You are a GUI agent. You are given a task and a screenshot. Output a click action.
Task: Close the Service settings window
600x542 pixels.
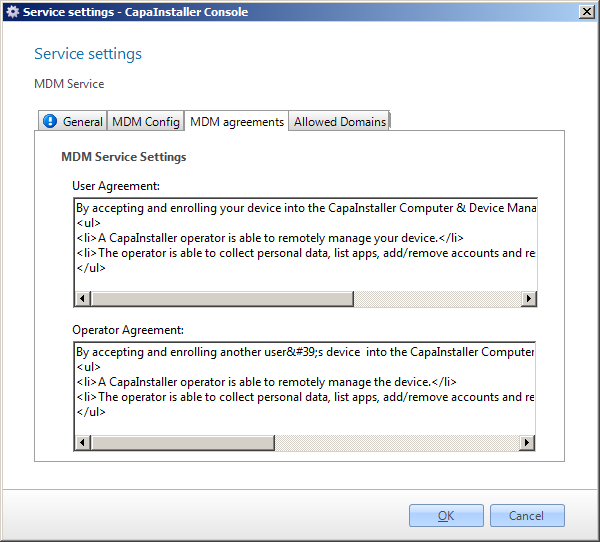[x=587, y=12]
